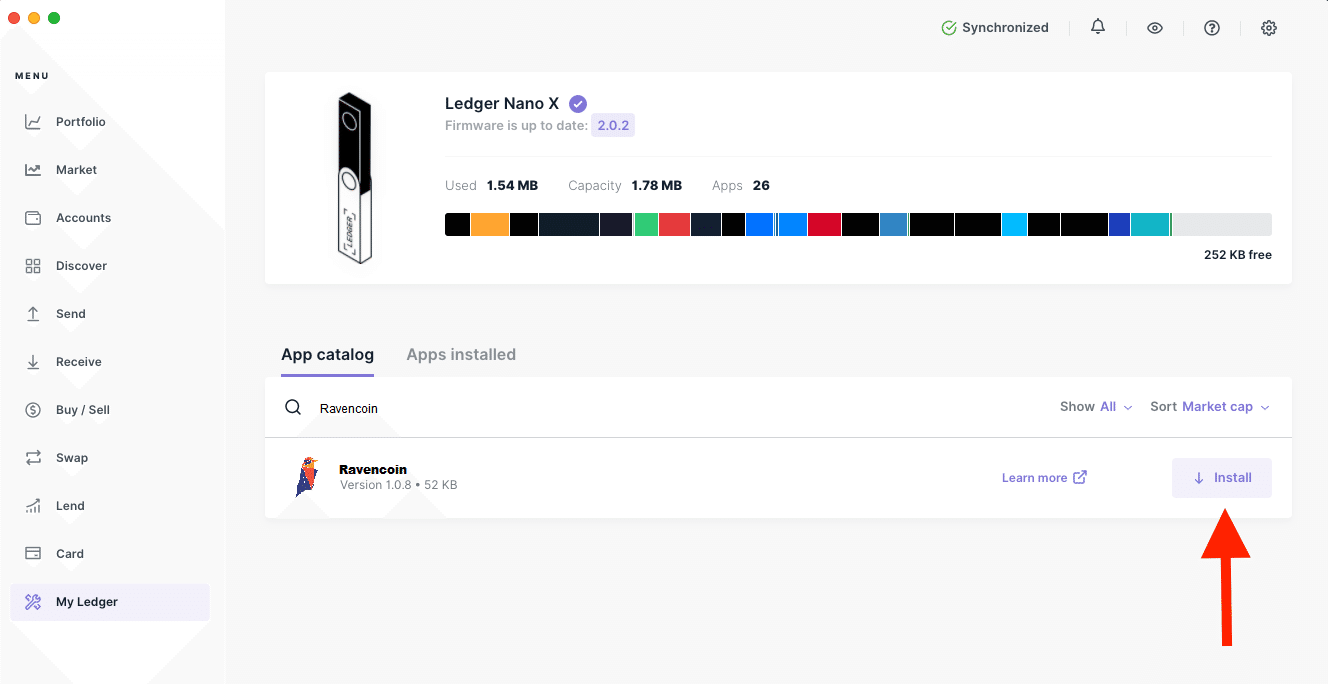Click the Buy / Sell dollar icon
This screenshot has height=684, width=1328.
click(33, 410)
